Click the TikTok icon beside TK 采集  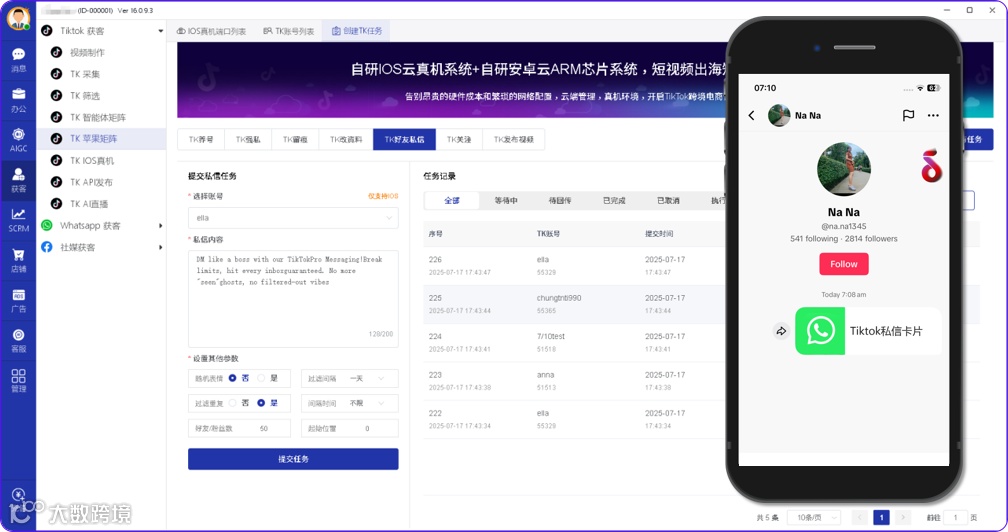pyautogui.click(x=57, y=74)
